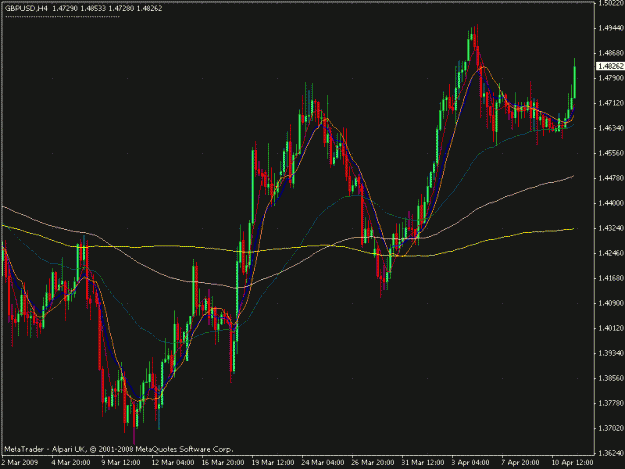Viewport: 625px width, 469px height.
Task: Click the 3 Apr 04:00 time label
Action: point(471,463)
